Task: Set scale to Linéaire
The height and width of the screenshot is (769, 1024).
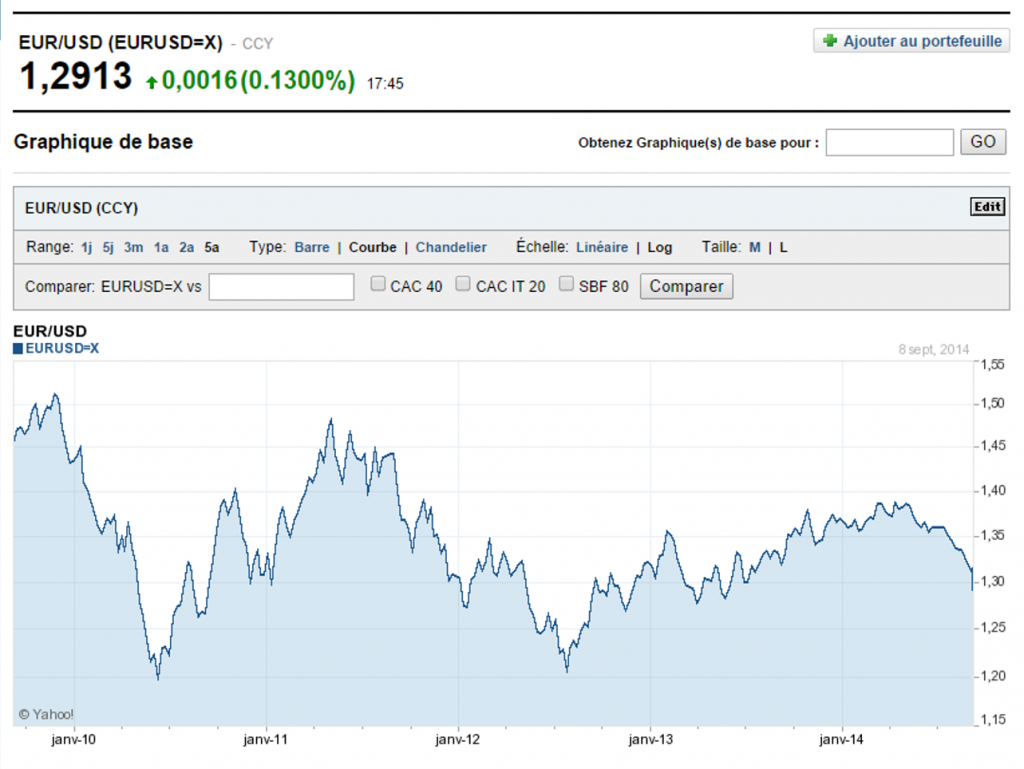Action: point(602,247)
